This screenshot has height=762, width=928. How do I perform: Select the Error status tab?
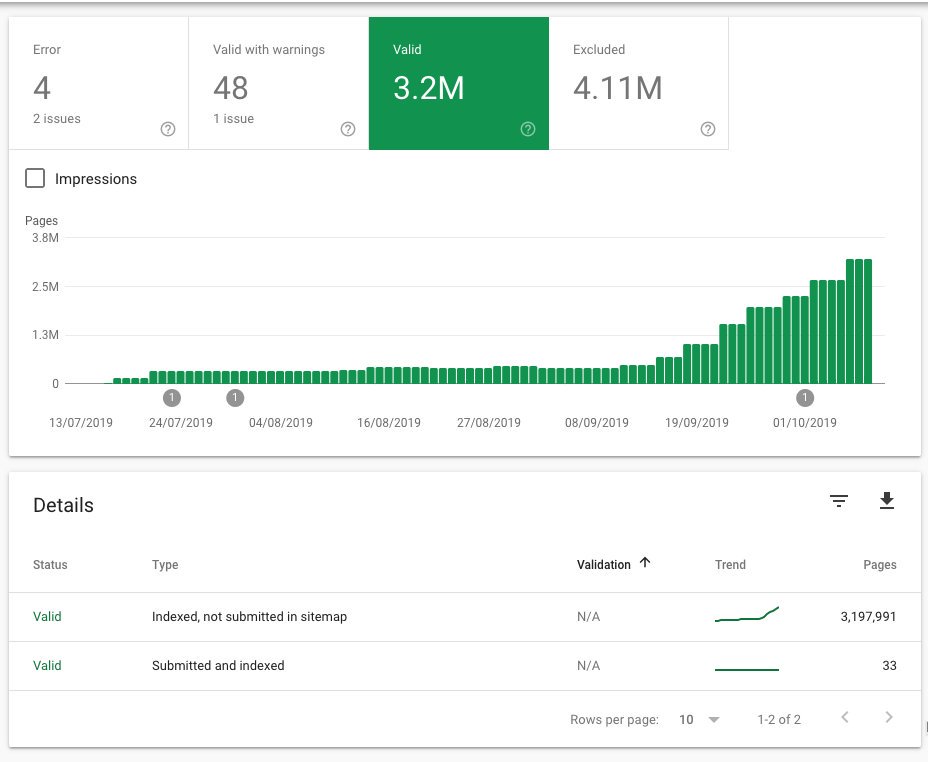[99, 83]
